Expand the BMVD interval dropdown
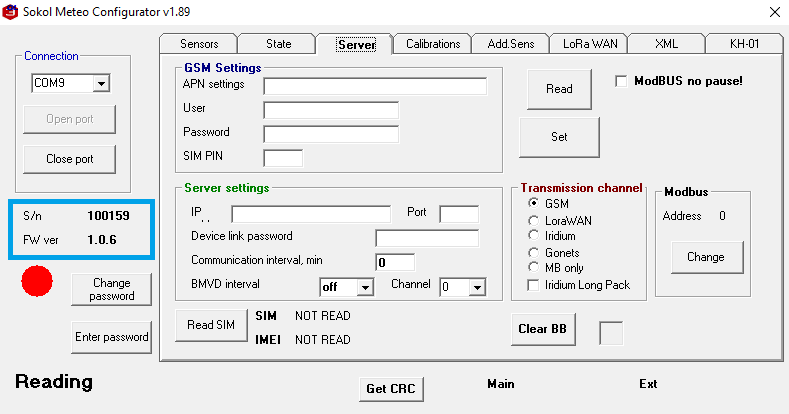This screenshot has height=414, width=789. click(365, 287)
